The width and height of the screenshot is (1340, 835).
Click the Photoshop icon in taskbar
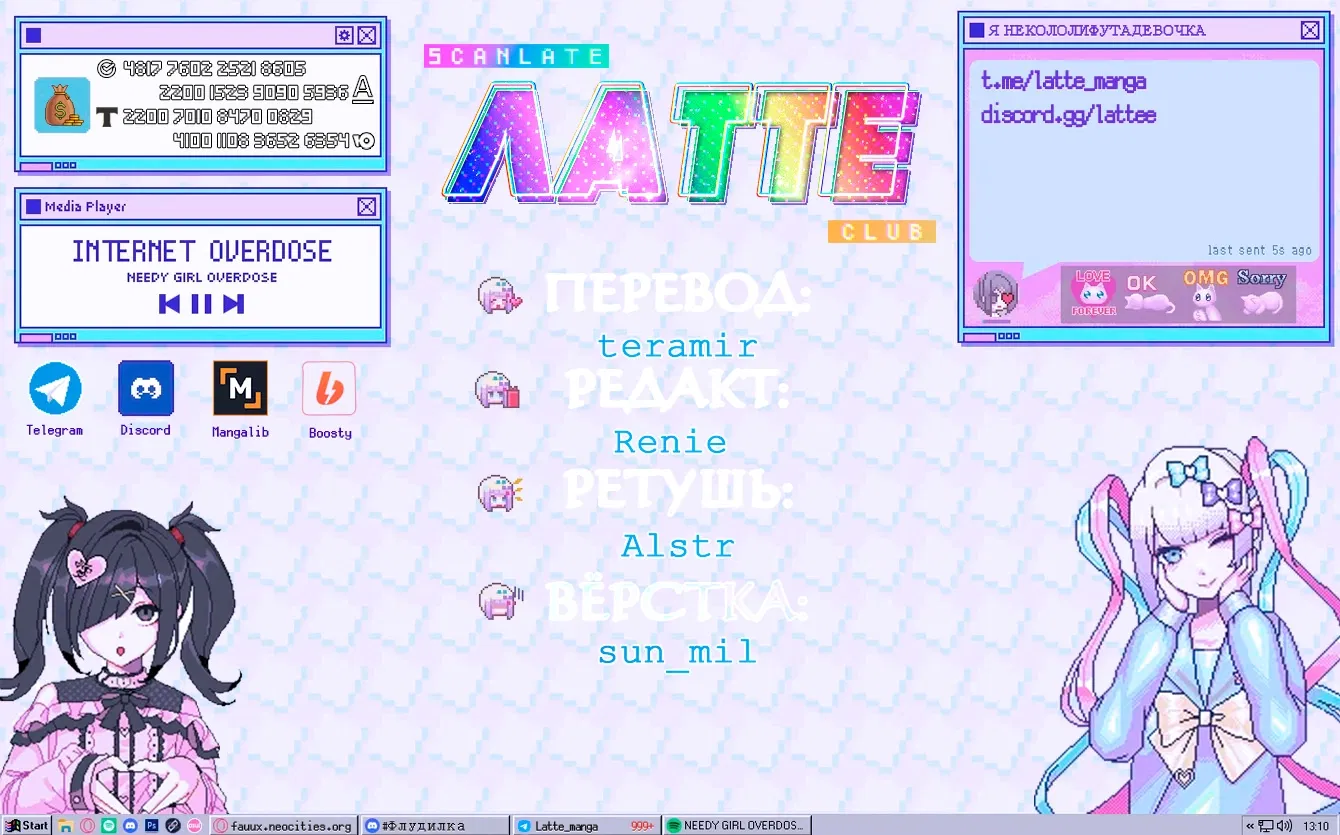[x=152, y=826]
